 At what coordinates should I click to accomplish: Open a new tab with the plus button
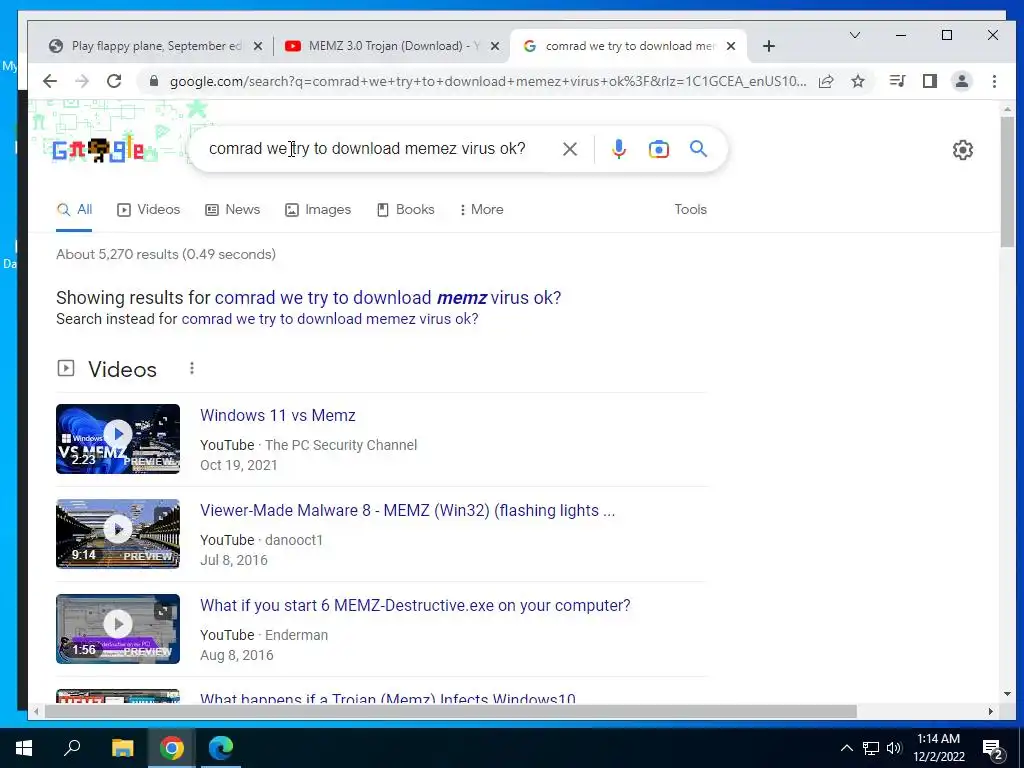pyautogui.click(x=769, y=46)
